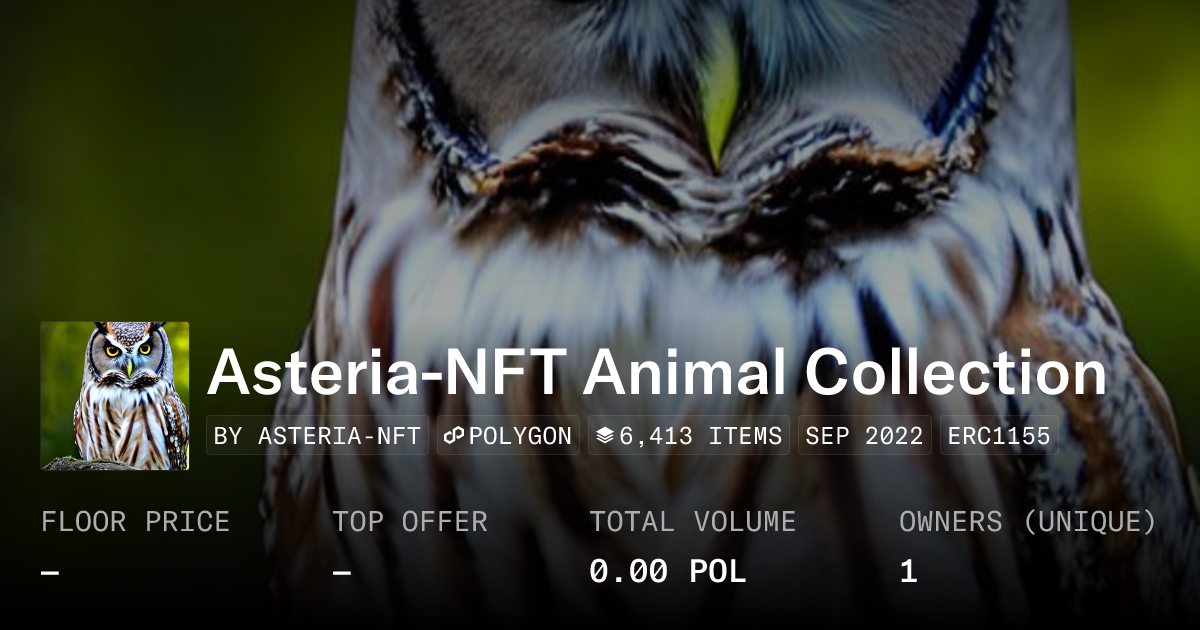1200x630 pixels.
Task: Click the POLYGON network badge
Action: click(507, 434)
